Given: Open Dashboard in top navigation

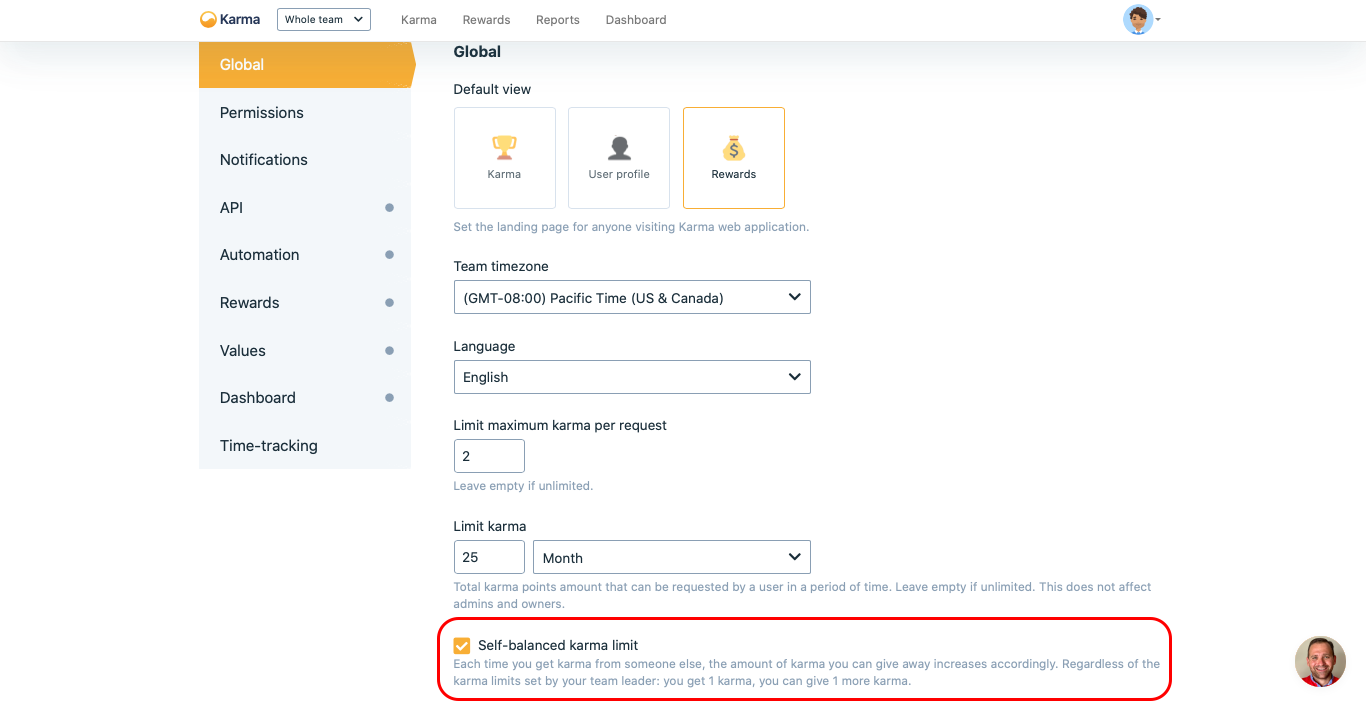Looking at the screenshot, I should tap(636, 20).
